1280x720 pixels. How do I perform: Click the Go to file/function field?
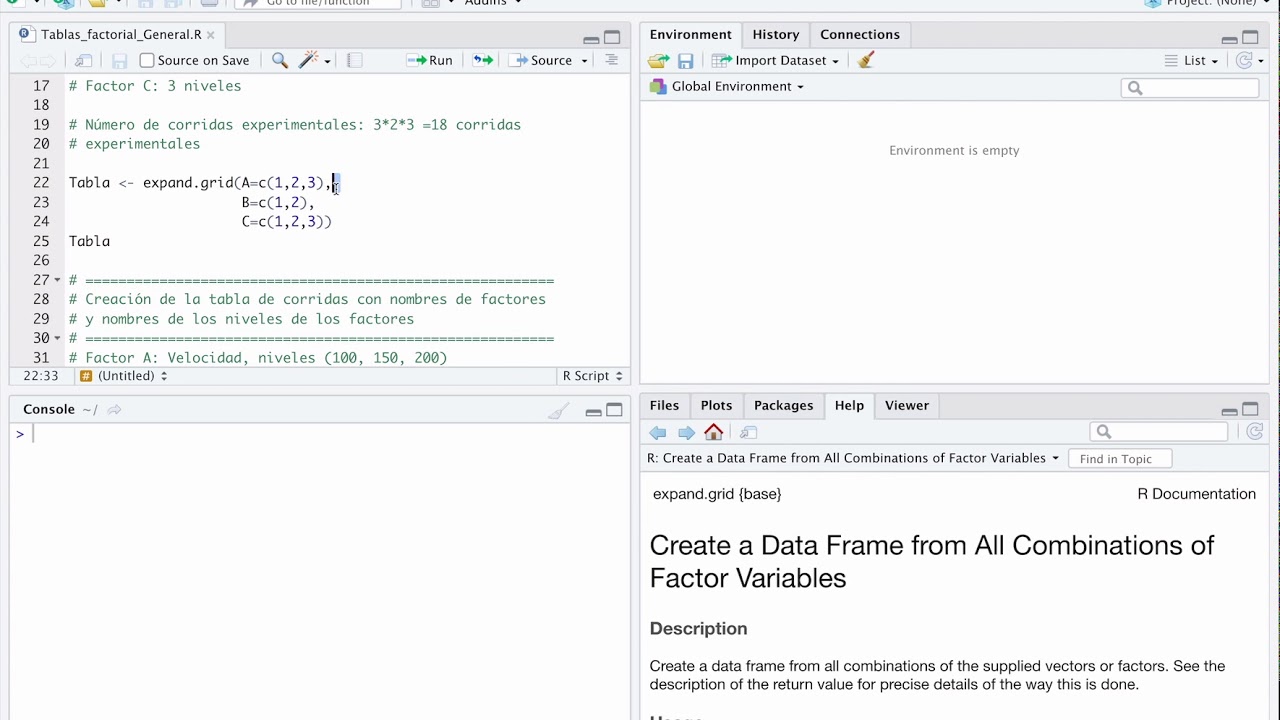pyautogui.click(x=318, y=3)
